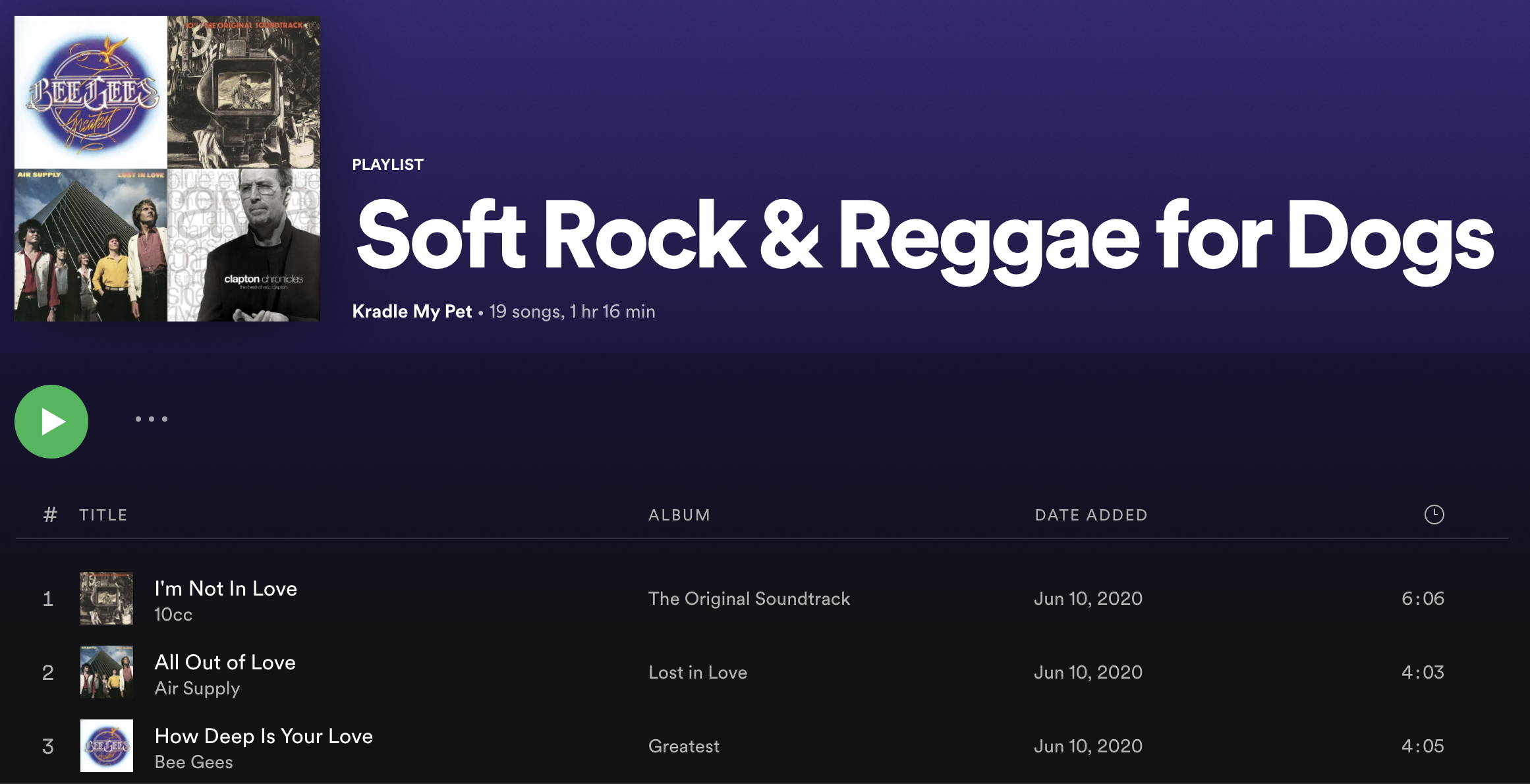Open the playlist cover art collage
Screen dimensions: 1530x784
tap(167, 169)
